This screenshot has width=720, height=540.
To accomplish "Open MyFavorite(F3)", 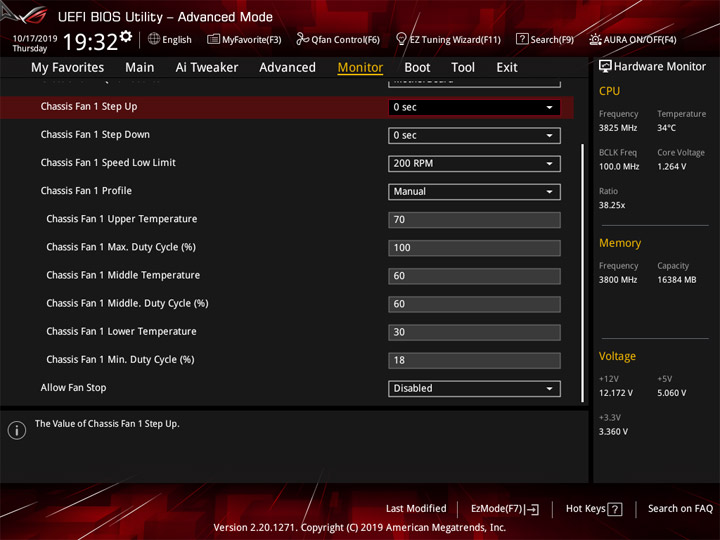I will click(244, 39).
